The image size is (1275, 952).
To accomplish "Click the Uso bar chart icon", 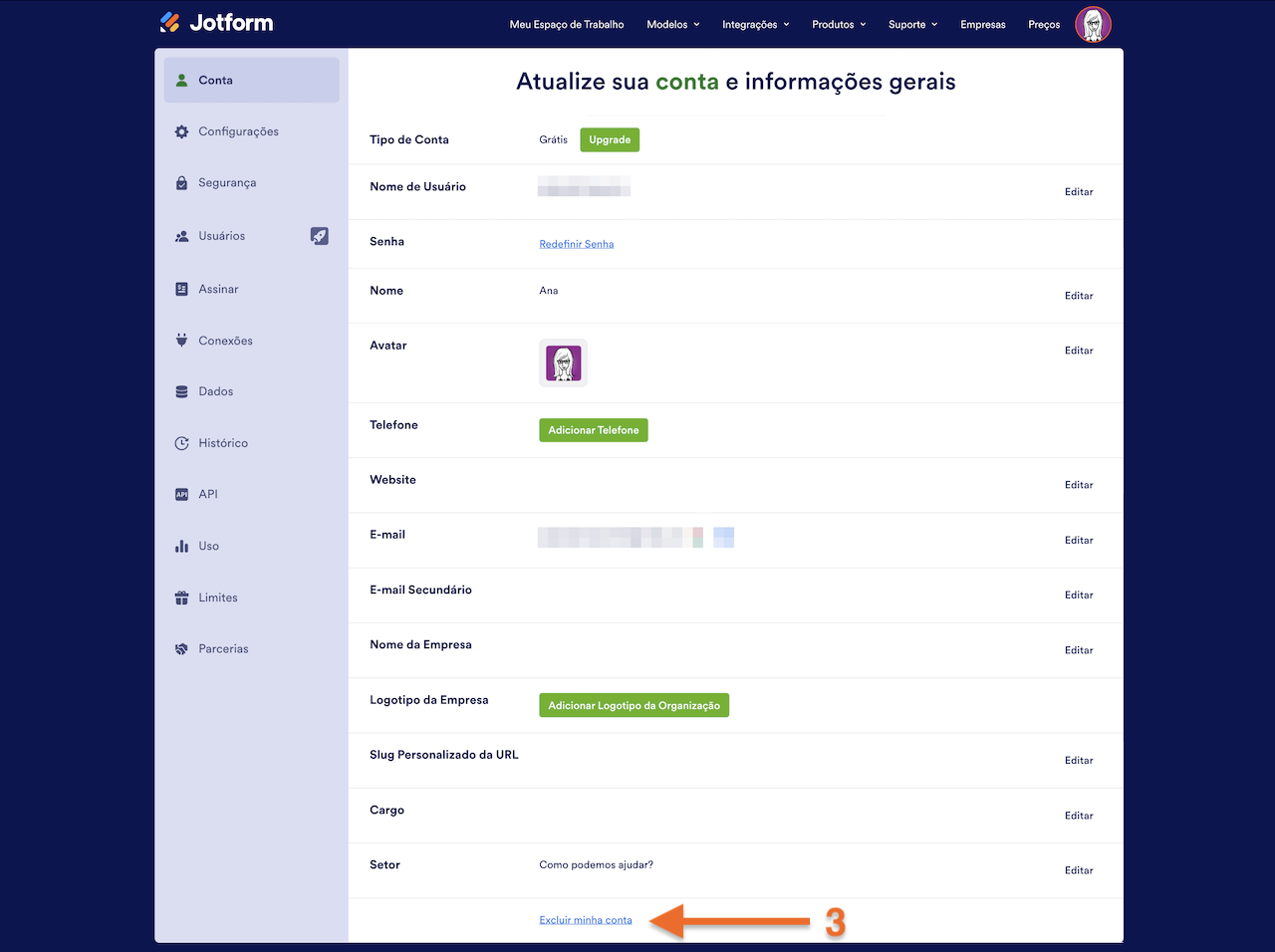I will pyautogui.click(x=181, y=546).
